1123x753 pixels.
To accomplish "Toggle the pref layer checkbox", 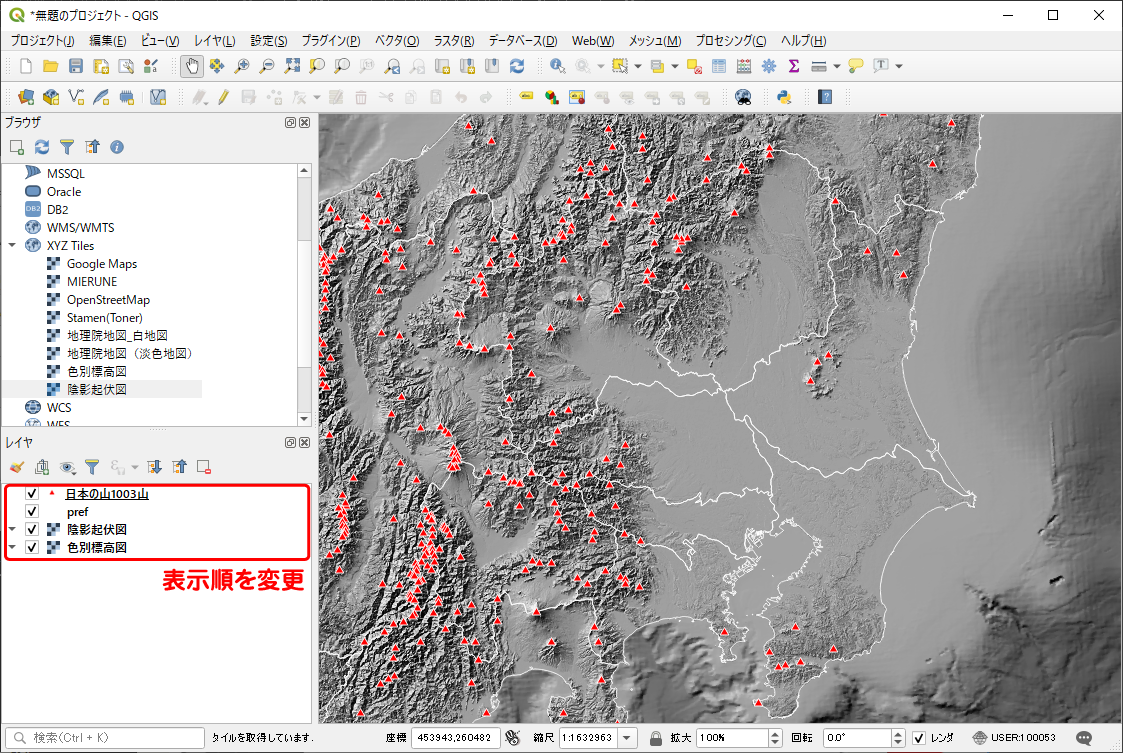I will point(32,512).
